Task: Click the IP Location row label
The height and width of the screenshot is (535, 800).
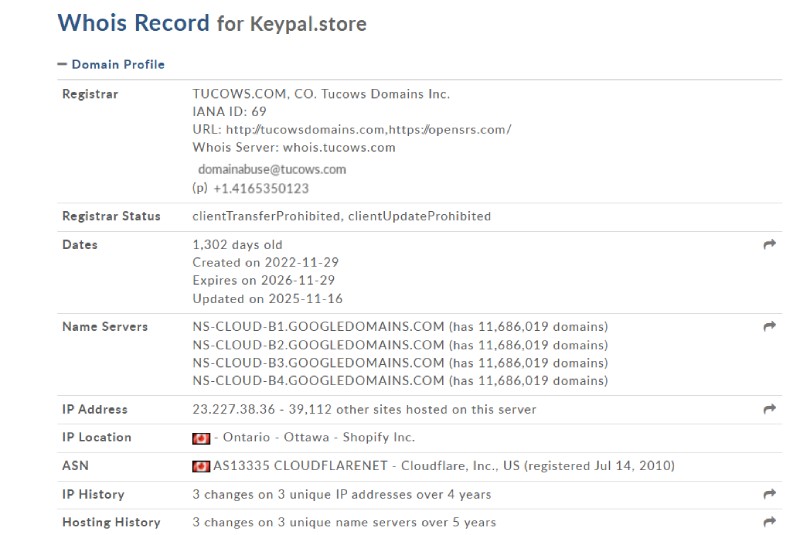Action: pos(97,437)
